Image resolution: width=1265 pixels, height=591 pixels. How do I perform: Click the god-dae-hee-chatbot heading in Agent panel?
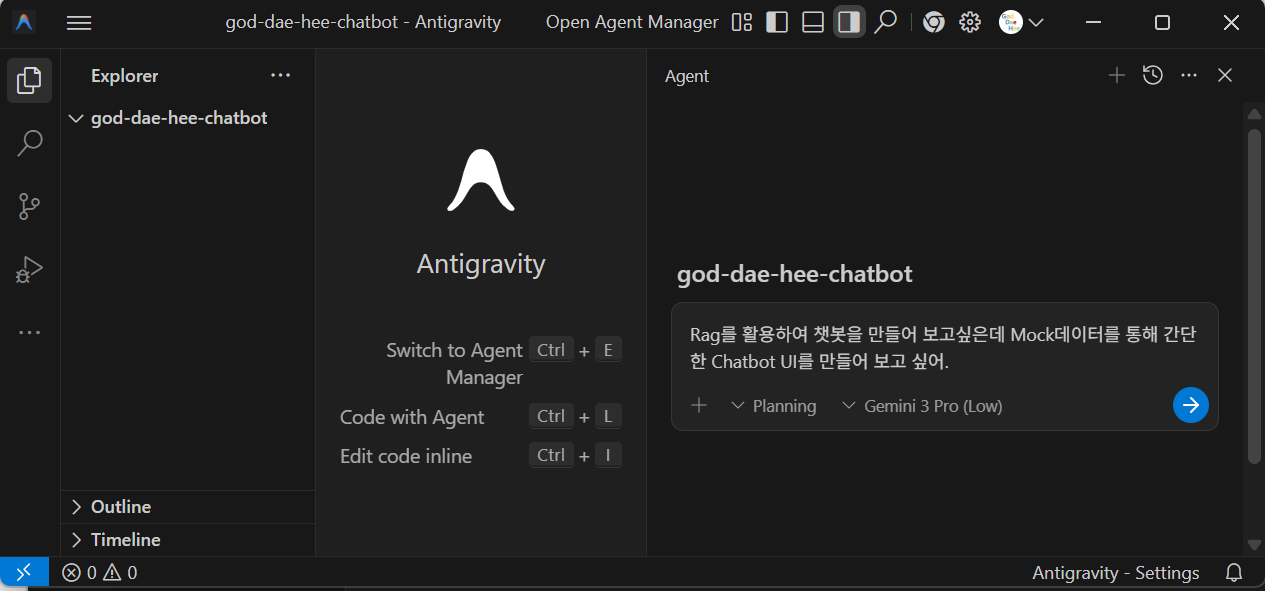tap(795, 274)
